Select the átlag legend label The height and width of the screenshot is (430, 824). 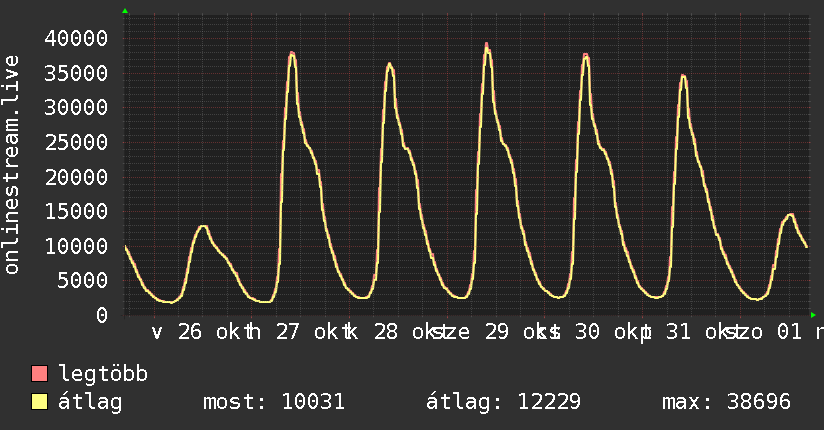click(90, 402)
